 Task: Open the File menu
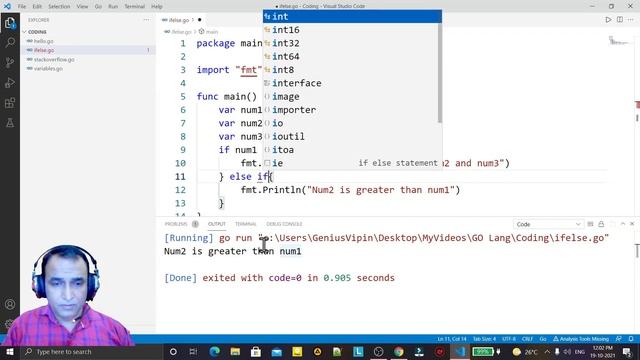22,7
